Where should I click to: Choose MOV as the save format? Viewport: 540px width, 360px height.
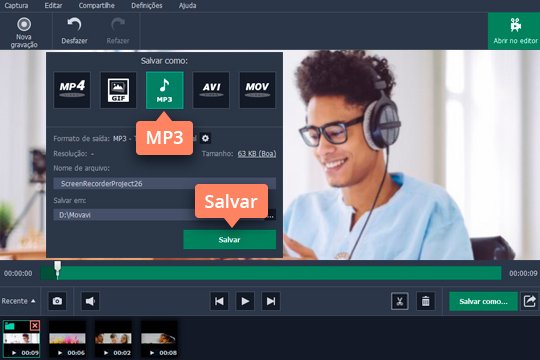click(x=257, y=90)
